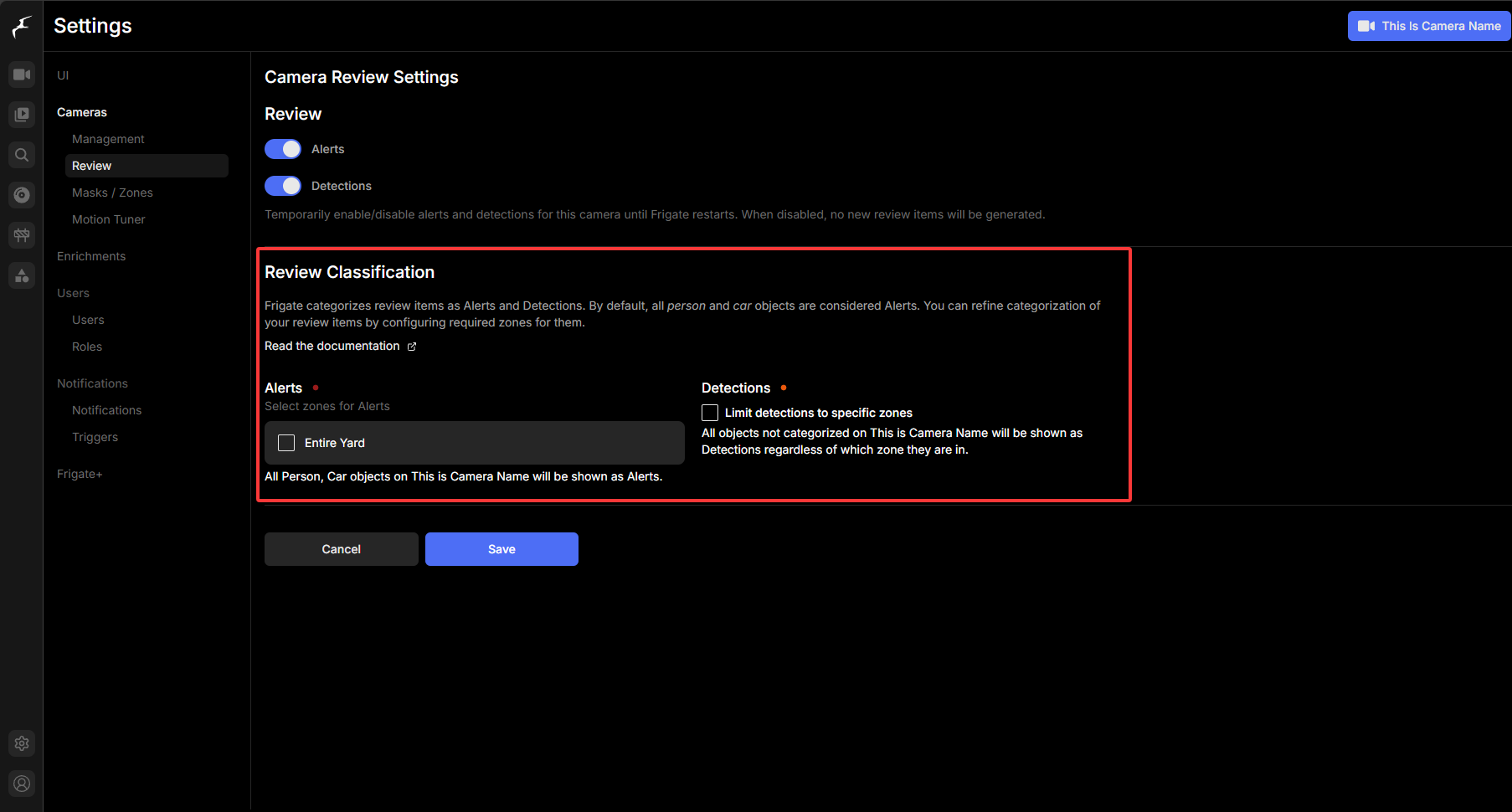The image size is (1512, 812).
Task: Open the review playback icon in sidebar
Action: 22,115
